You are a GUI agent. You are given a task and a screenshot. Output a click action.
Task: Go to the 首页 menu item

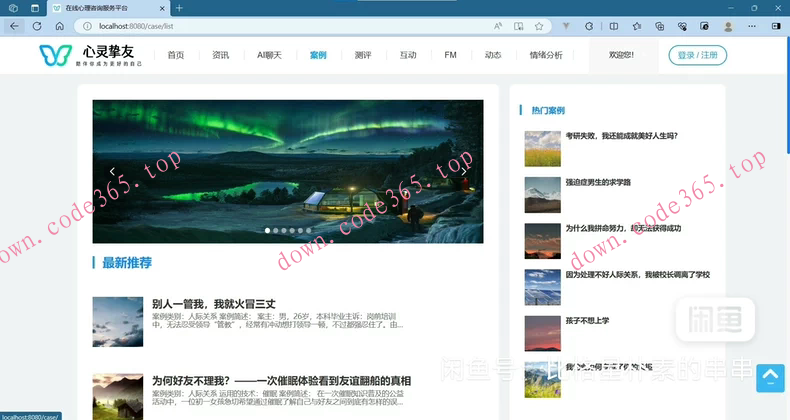point(176,55)
